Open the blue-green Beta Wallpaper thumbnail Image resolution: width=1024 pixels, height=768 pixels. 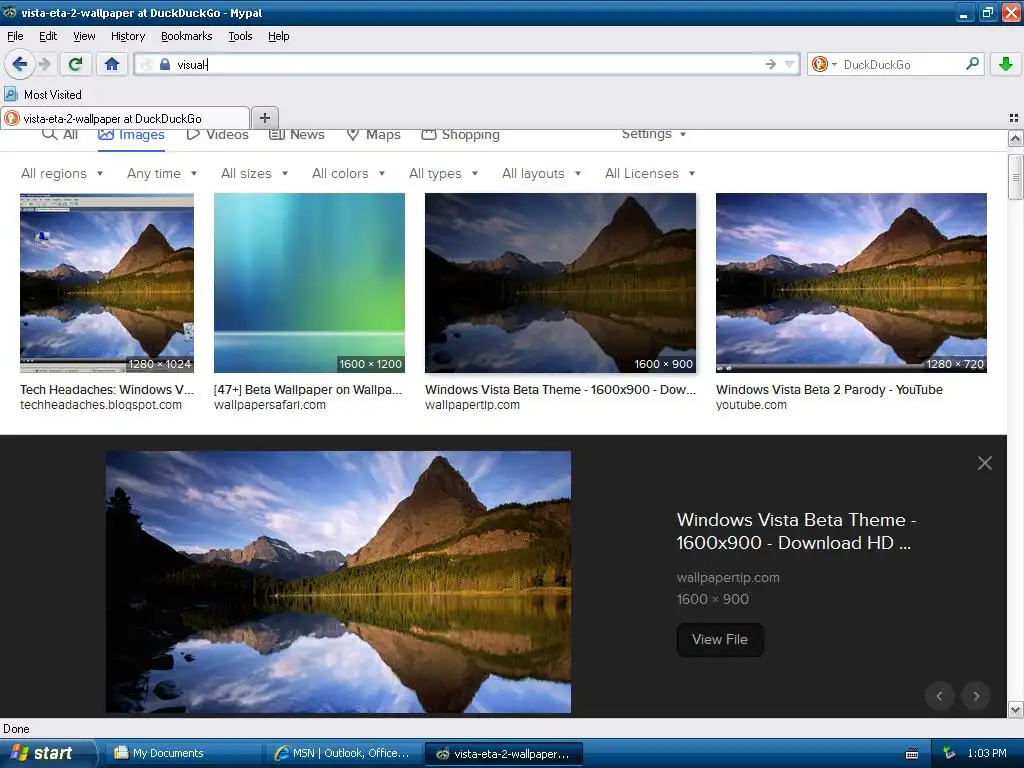point(309,283)
